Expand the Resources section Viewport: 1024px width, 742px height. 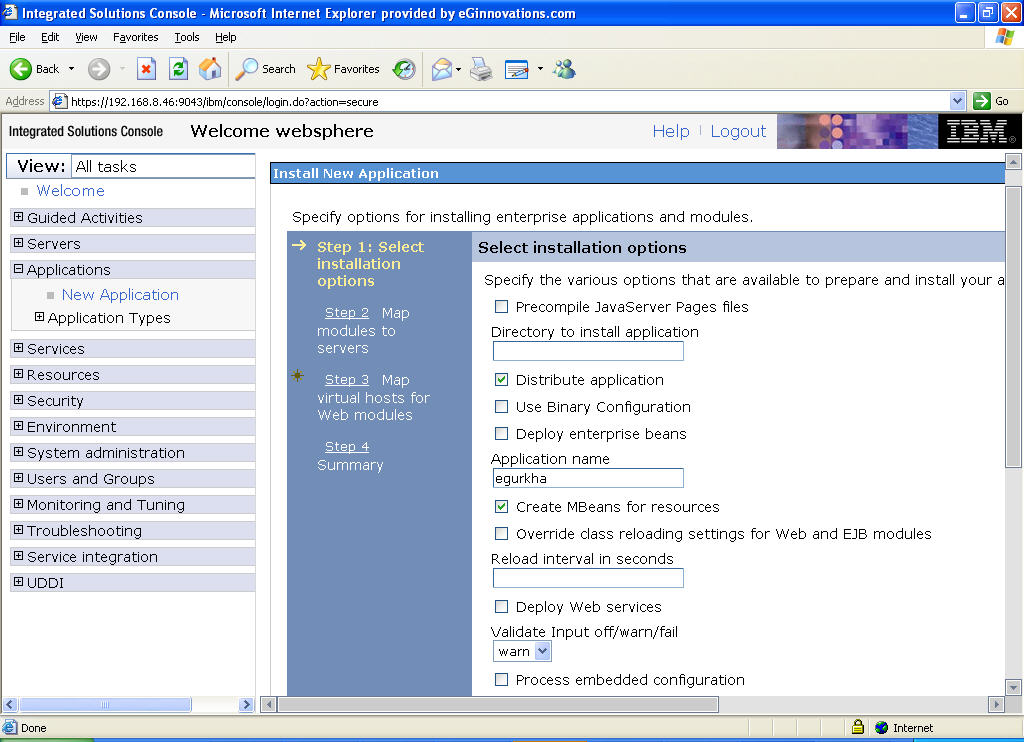coord(18,374)
